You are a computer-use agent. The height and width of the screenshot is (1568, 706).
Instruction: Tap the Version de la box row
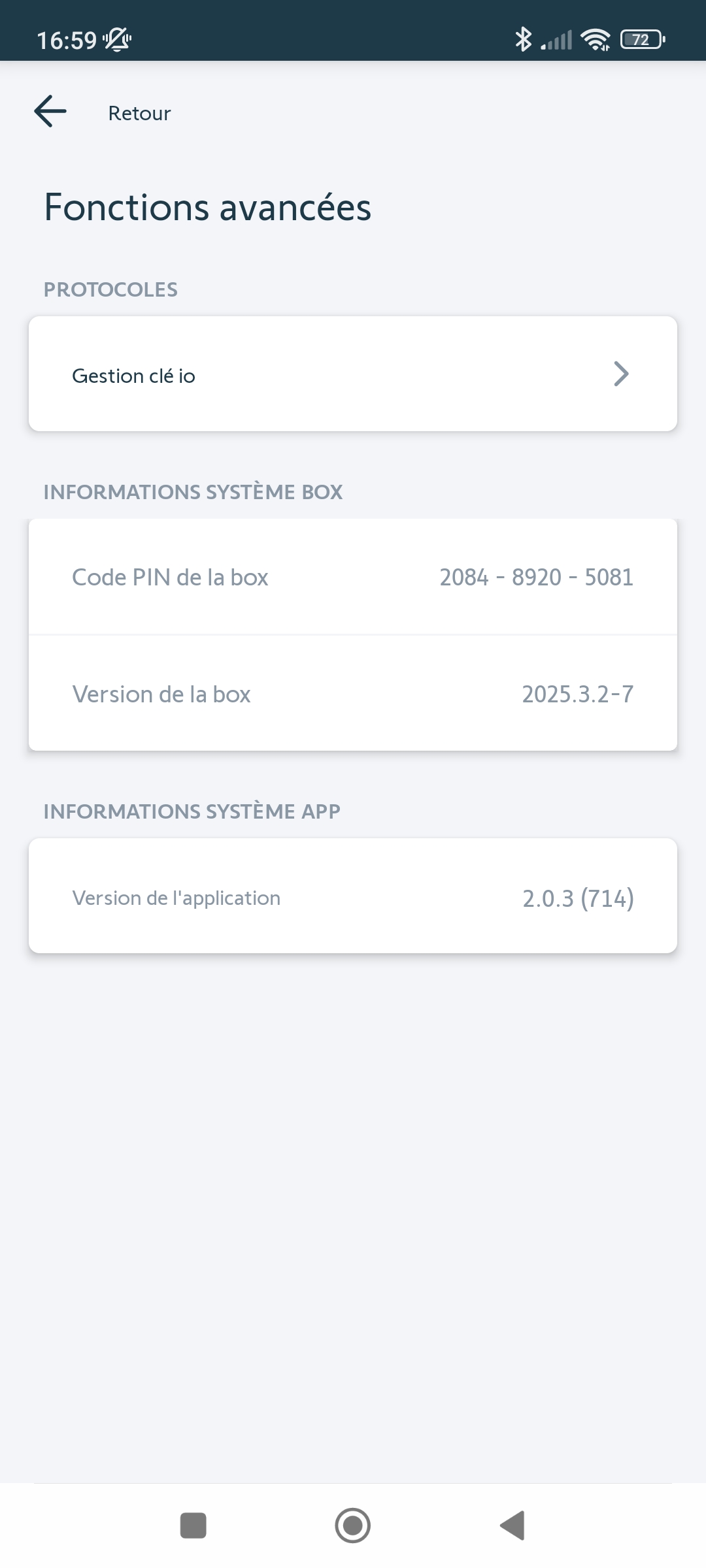[353, 693]
